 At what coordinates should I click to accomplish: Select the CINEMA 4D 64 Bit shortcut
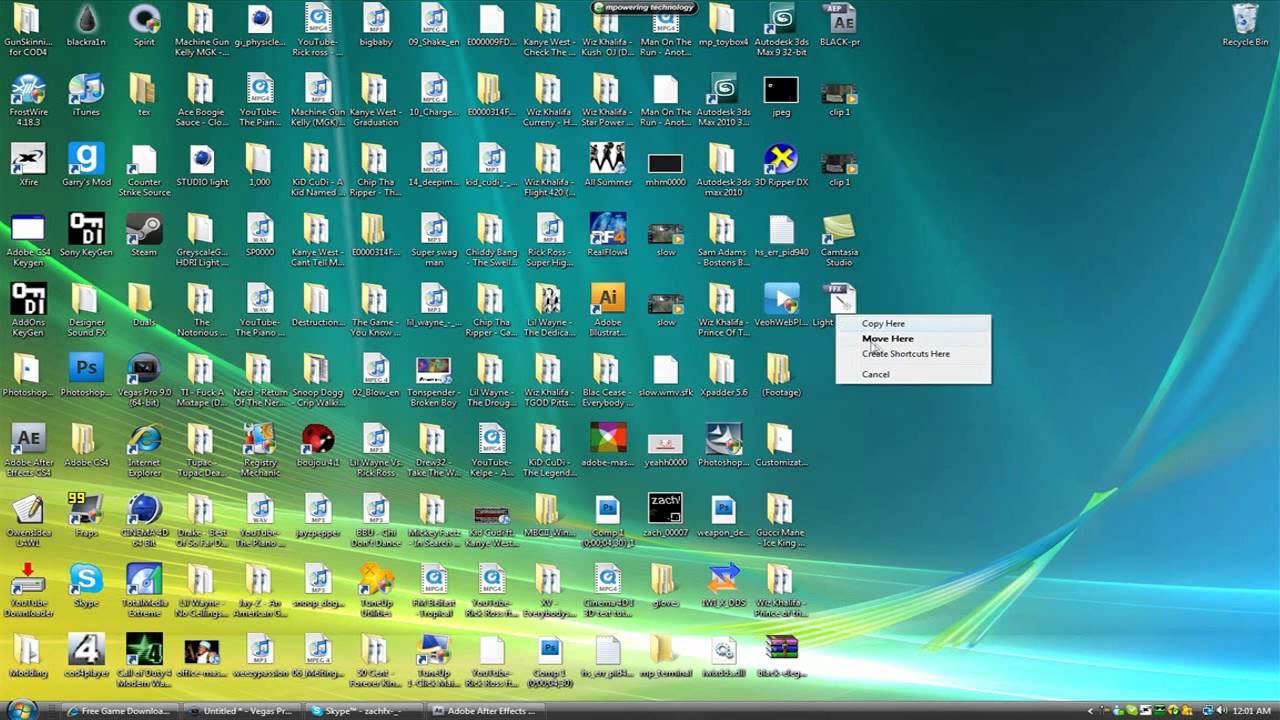pyautogui.click(x=144, y=520)
